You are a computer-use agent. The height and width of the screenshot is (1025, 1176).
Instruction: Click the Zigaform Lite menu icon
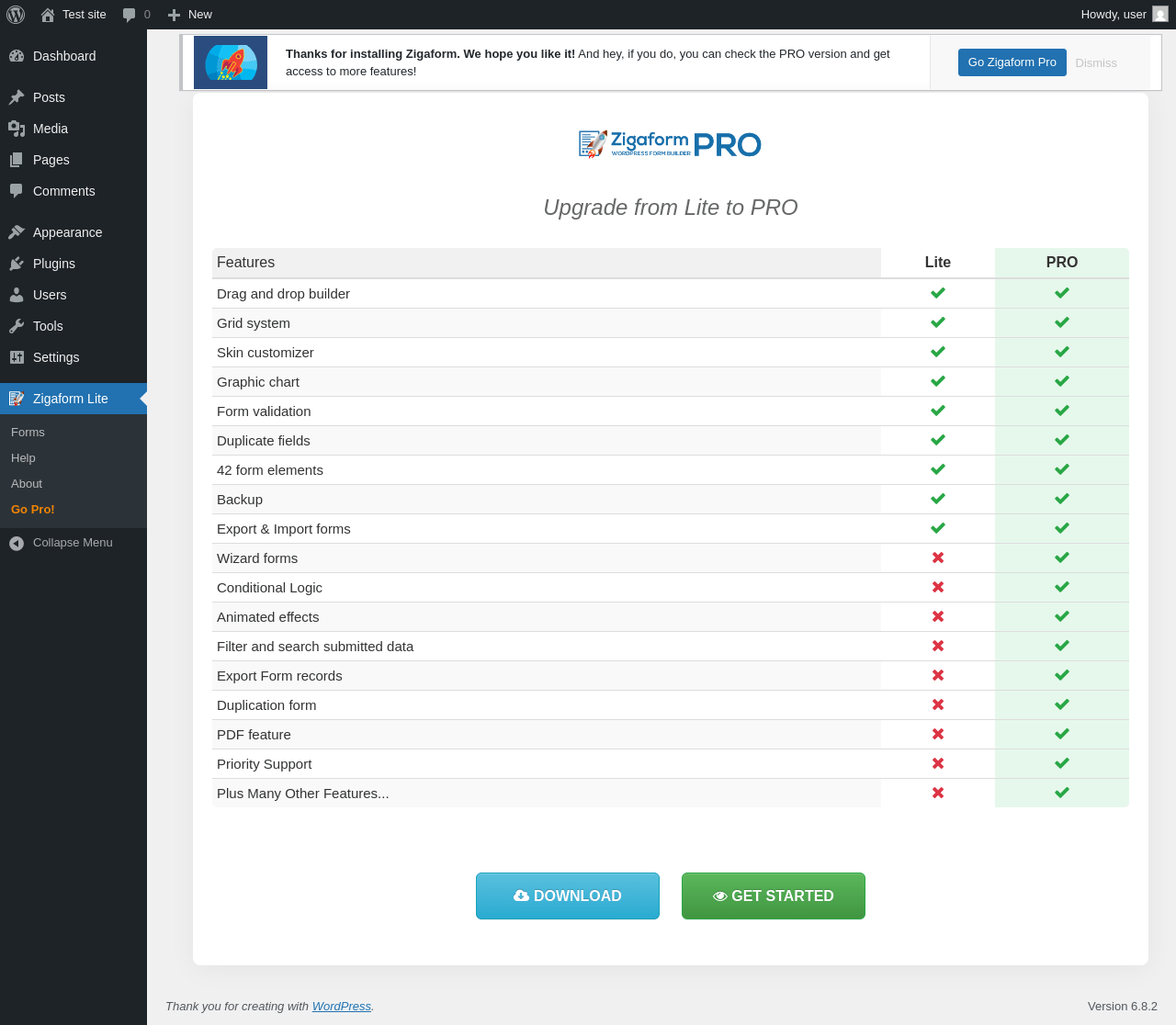[17, 399]
